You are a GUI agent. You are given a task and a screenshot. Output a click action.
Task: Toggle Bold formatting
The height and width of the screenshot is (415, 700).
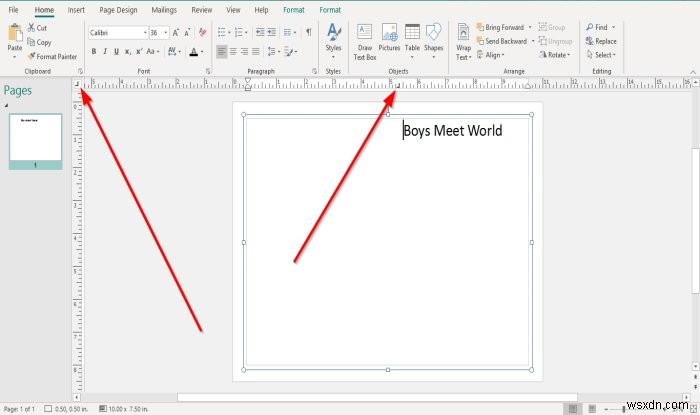point(94,51)
